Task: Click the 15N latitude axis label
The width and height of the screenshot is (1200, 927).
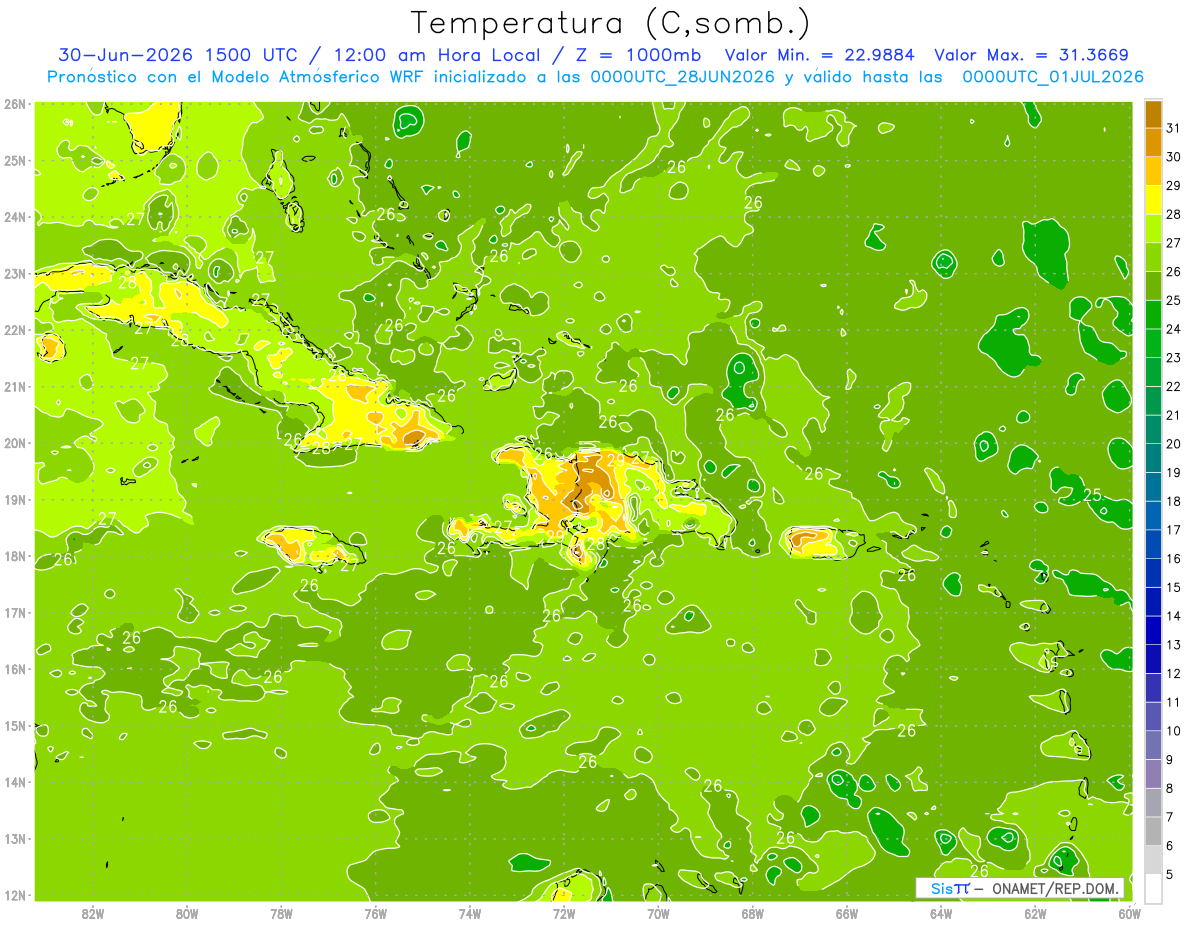Action: [x=15, y=725]
